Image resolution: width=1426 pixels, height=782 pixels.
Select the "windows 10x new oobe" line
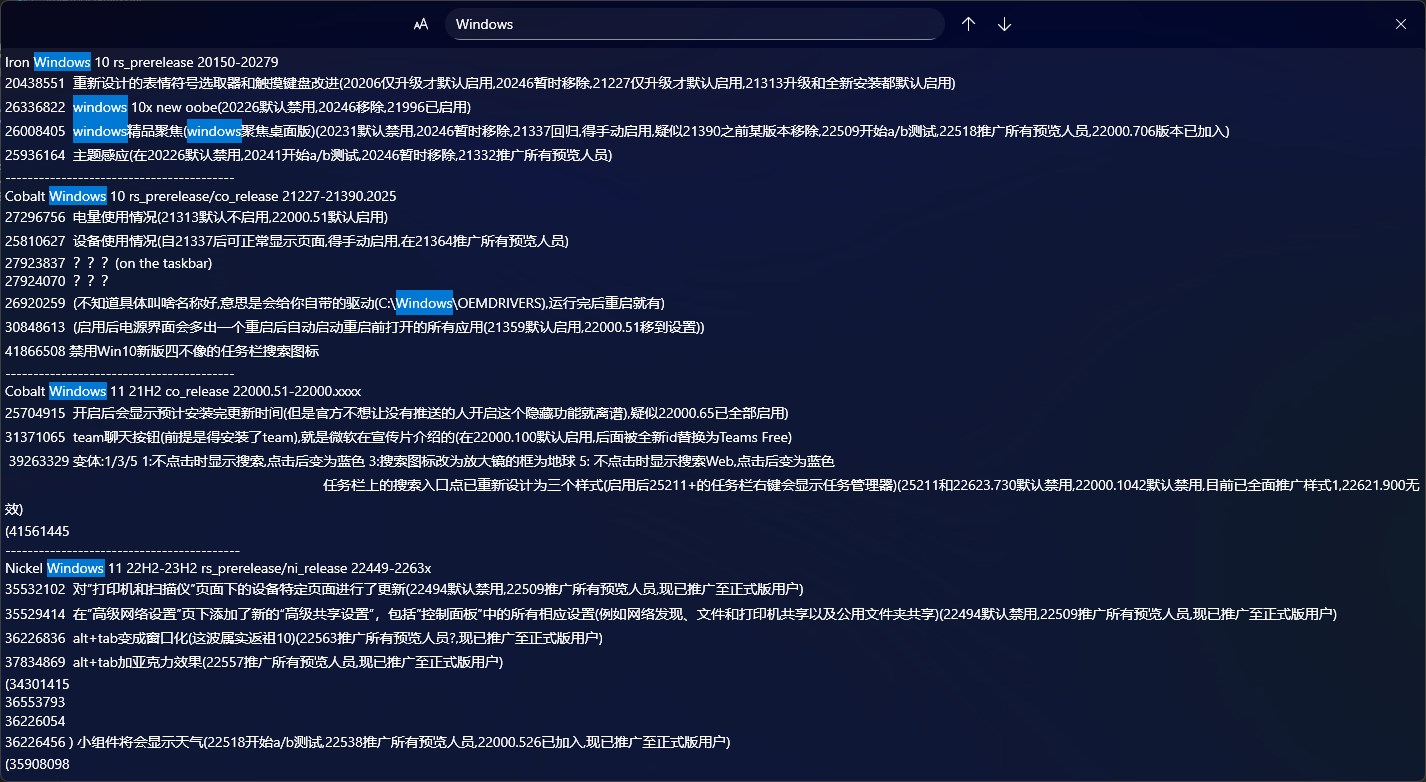point(238,107)
